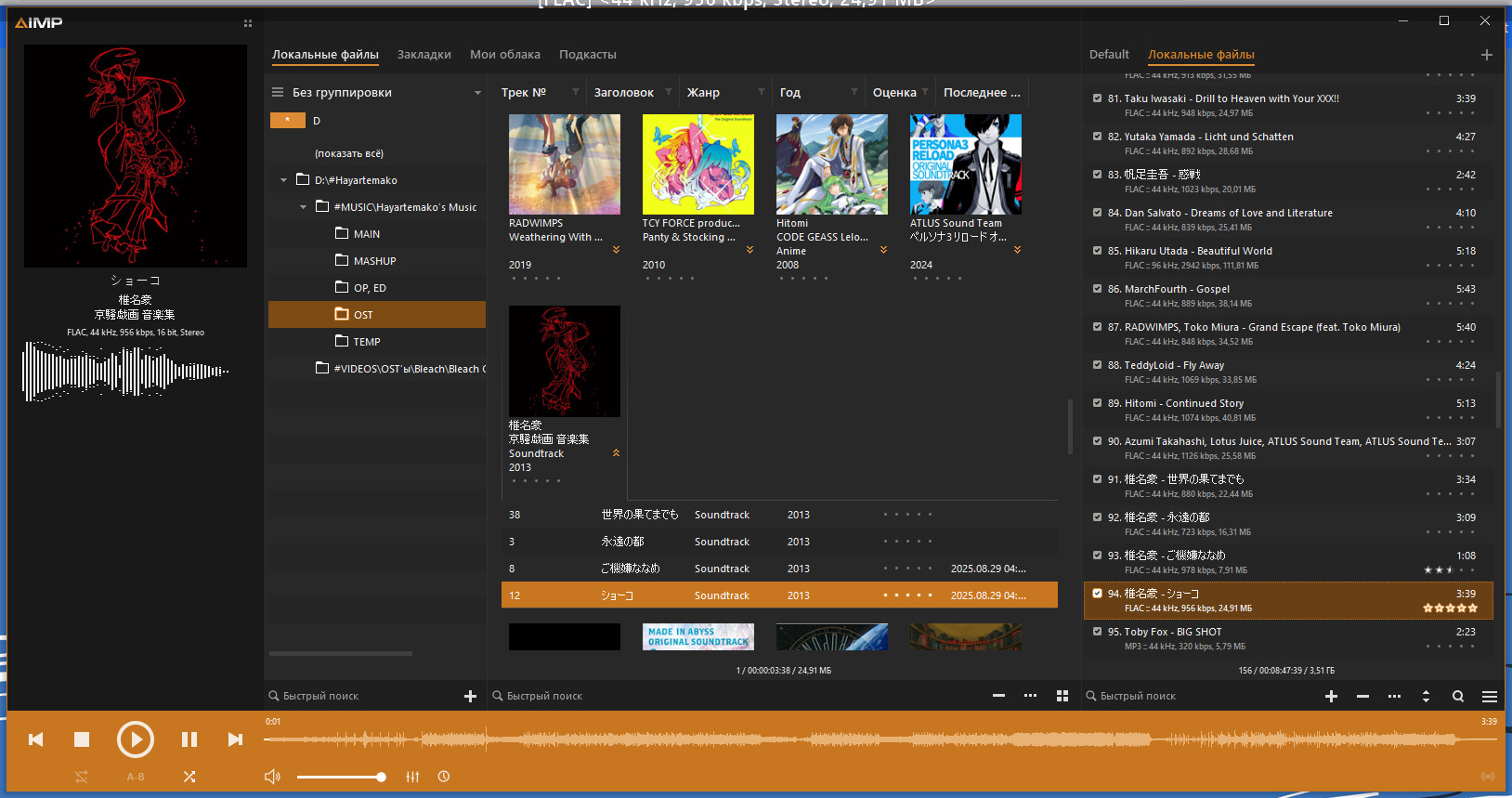Viewport: 1512px width, 798px height.
Task: Create a new playlist tab with plus
Action: tap(1487, 55)
